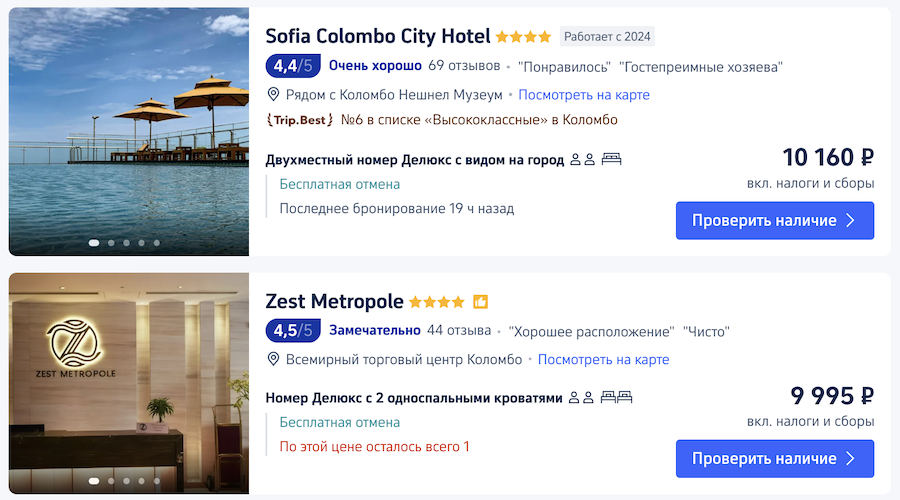Check availability for Sofia Colombo City Hotel
Screen dimensions: 900x500
(774, 220)
